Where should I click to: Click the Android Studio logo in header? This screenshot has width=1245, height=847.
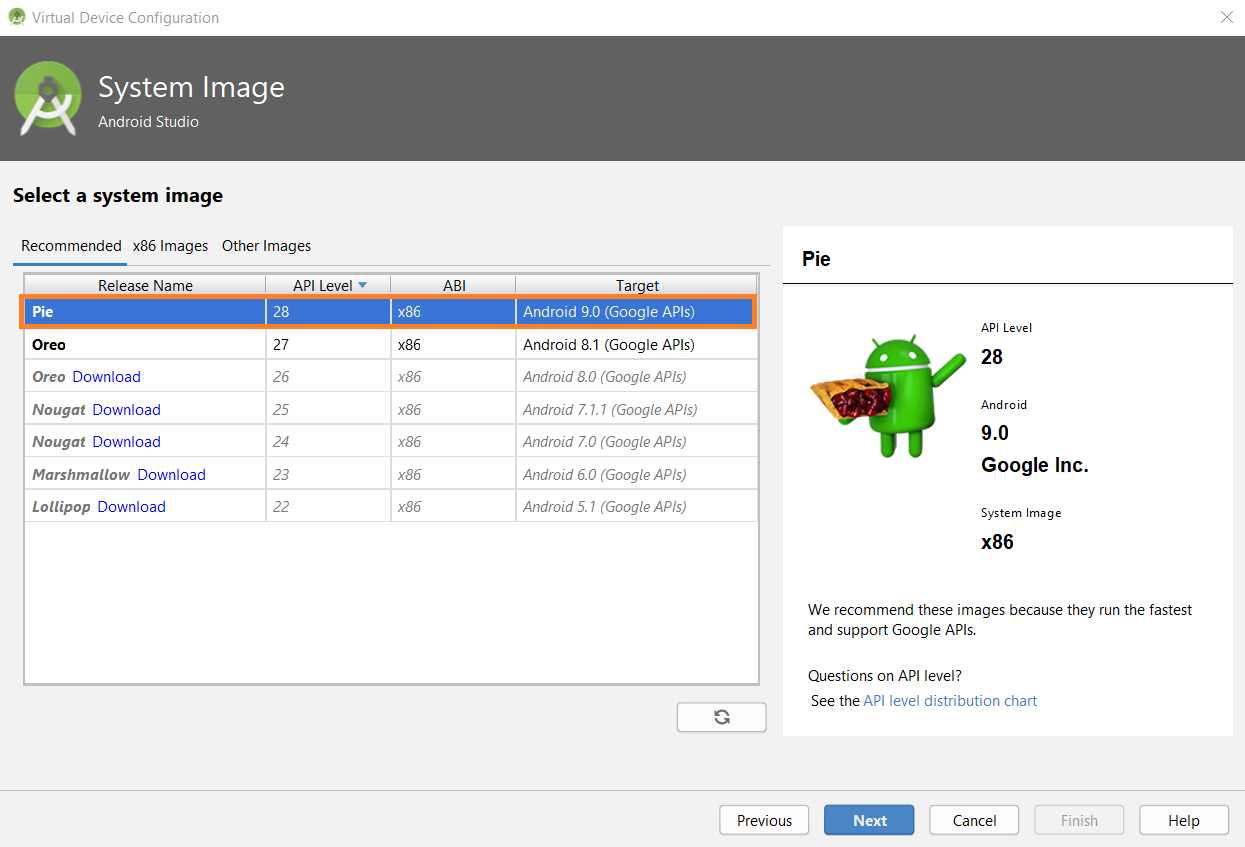48,98
